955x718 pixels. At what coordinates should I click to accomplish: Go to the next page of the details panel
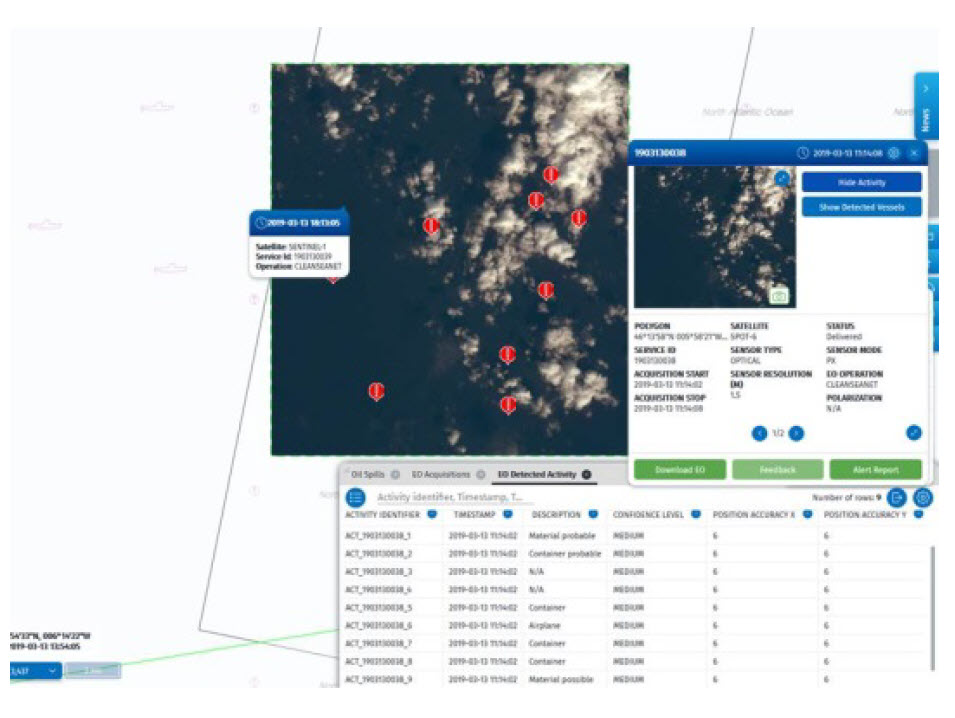[796, 433]
